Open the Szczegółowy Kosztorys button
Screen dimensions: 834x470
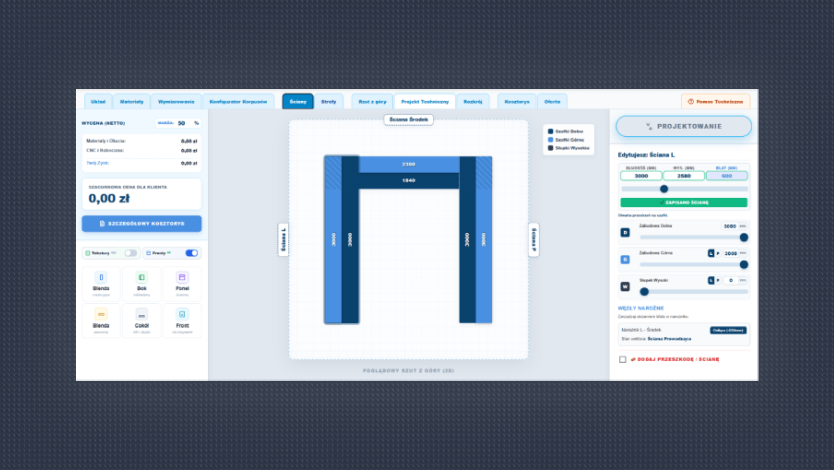(141, 224)
